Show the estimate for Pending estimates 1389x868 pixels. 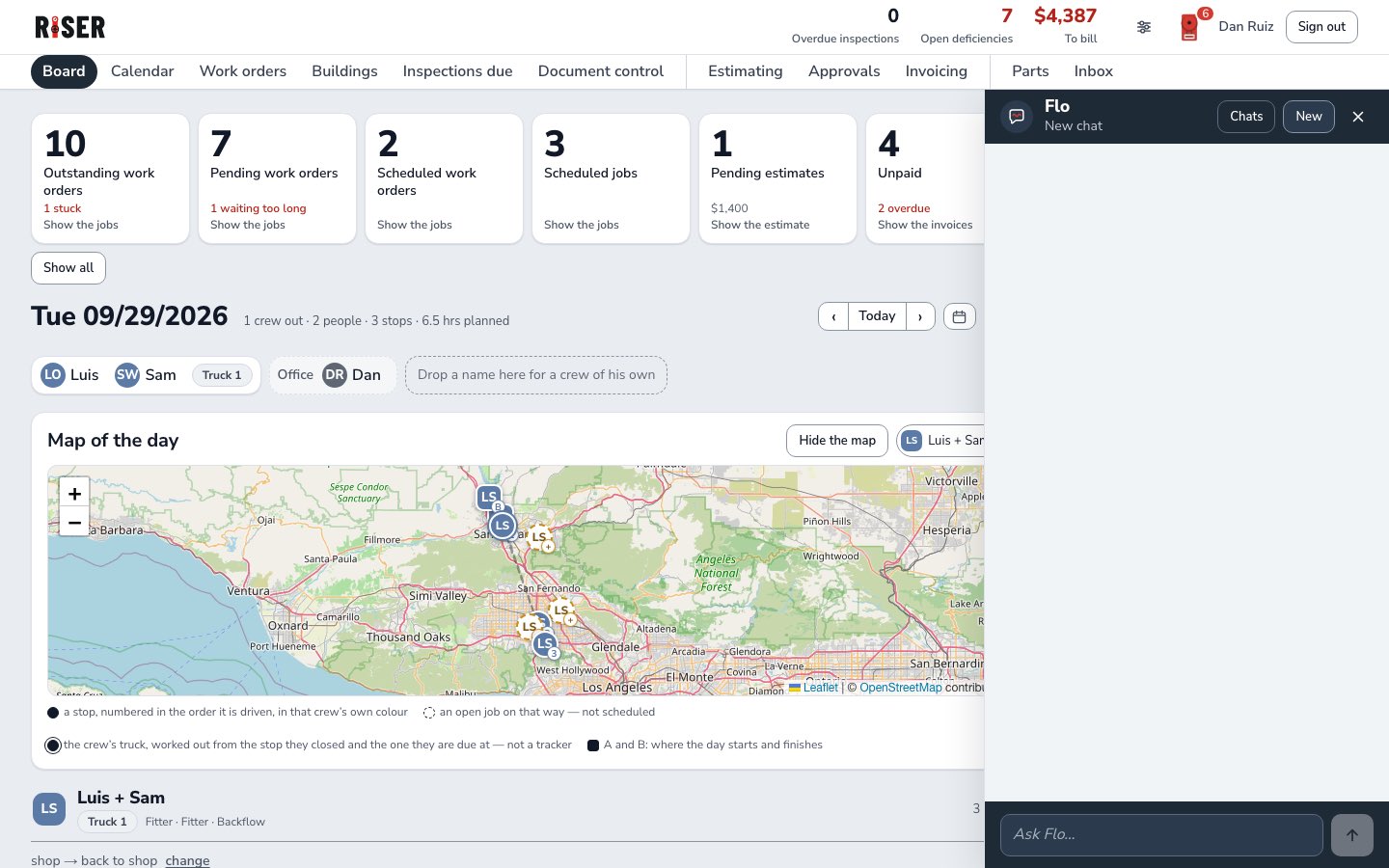[x=760, y=225]
